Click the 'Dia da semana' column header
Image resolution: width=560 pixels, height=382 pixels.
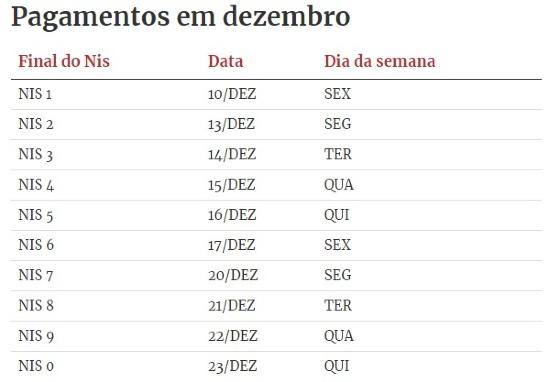pos(380,61)
